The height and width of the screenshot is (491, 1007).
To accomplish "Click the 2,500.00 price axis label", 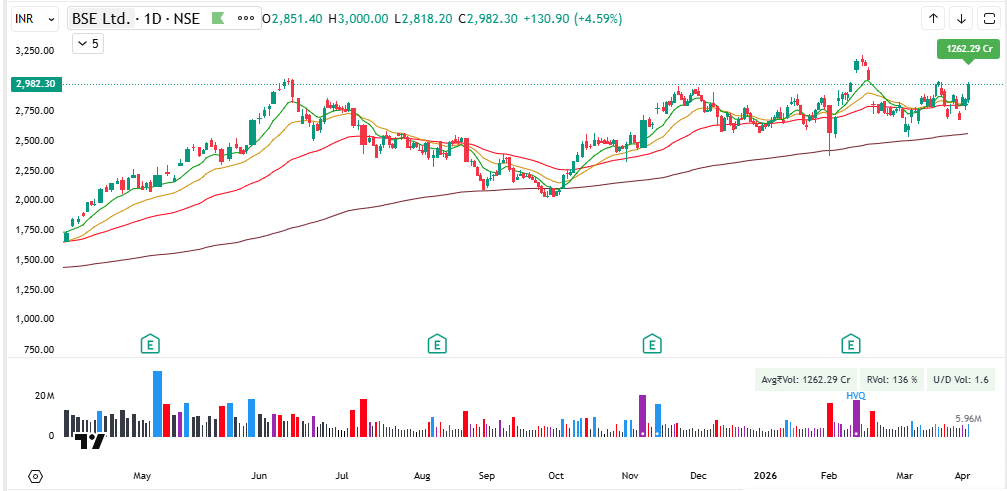I will coord(34,141).
